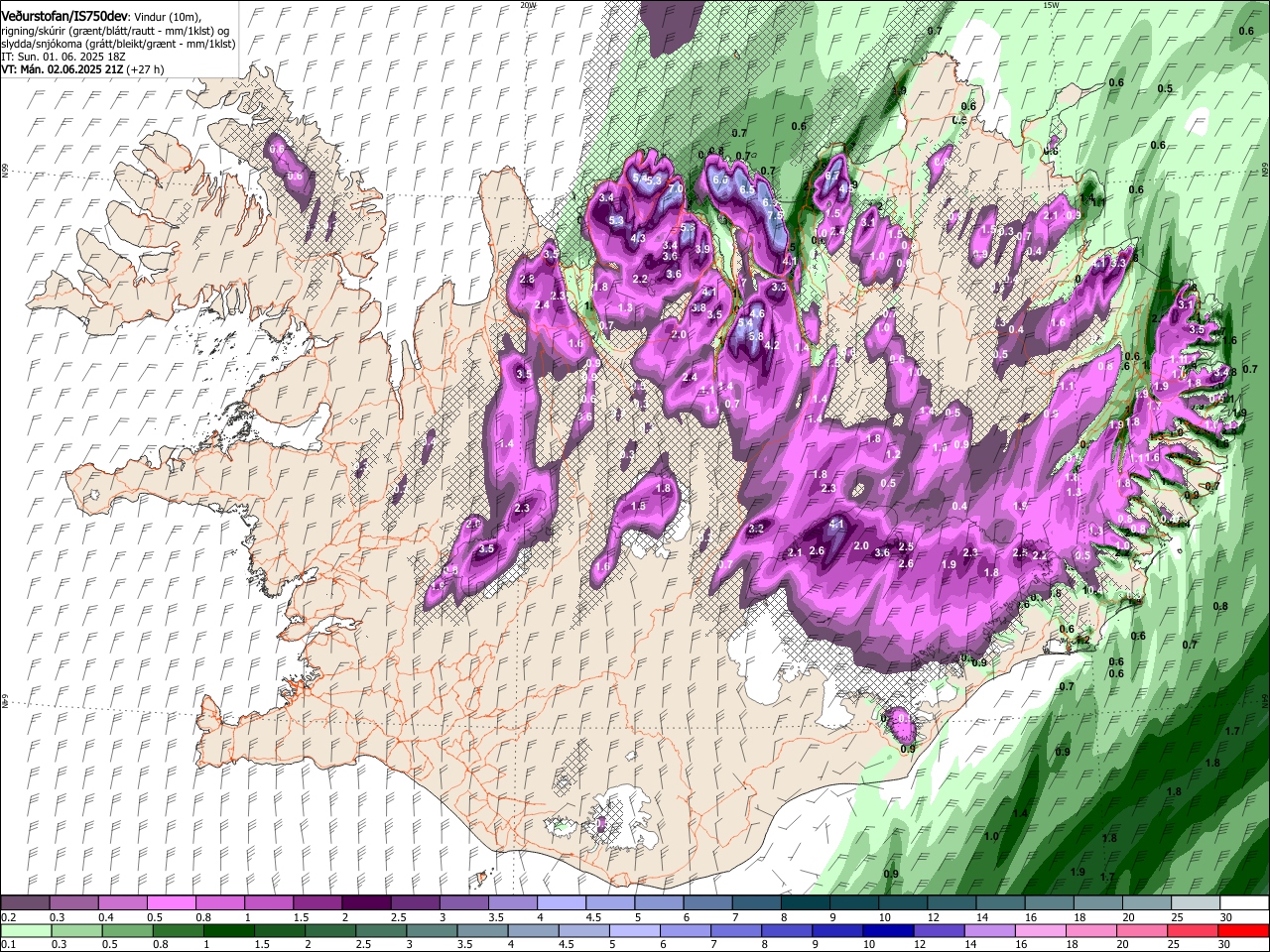
Task: Select the grayish-blue 3.5 rain scale swatch
Action: [x=482, y=931]
